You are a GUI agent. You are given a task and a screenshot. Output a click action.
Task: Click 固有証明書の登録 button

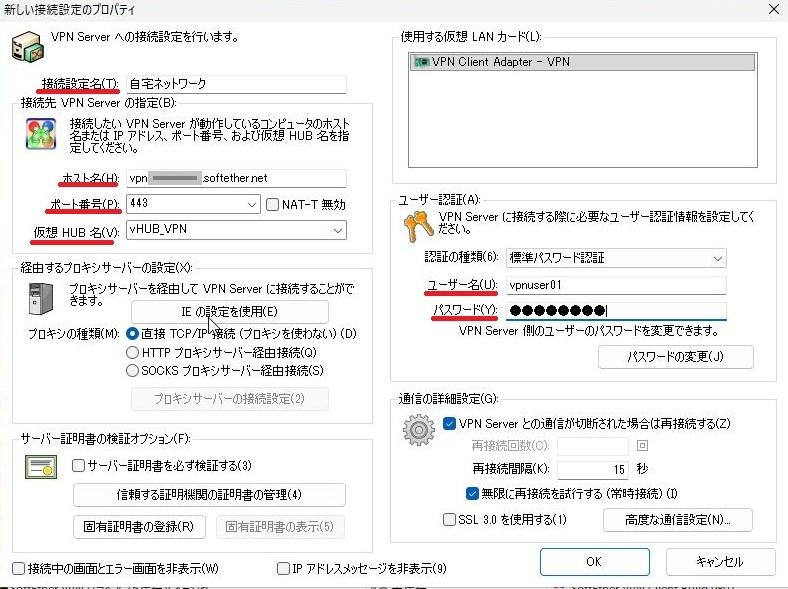139,527
